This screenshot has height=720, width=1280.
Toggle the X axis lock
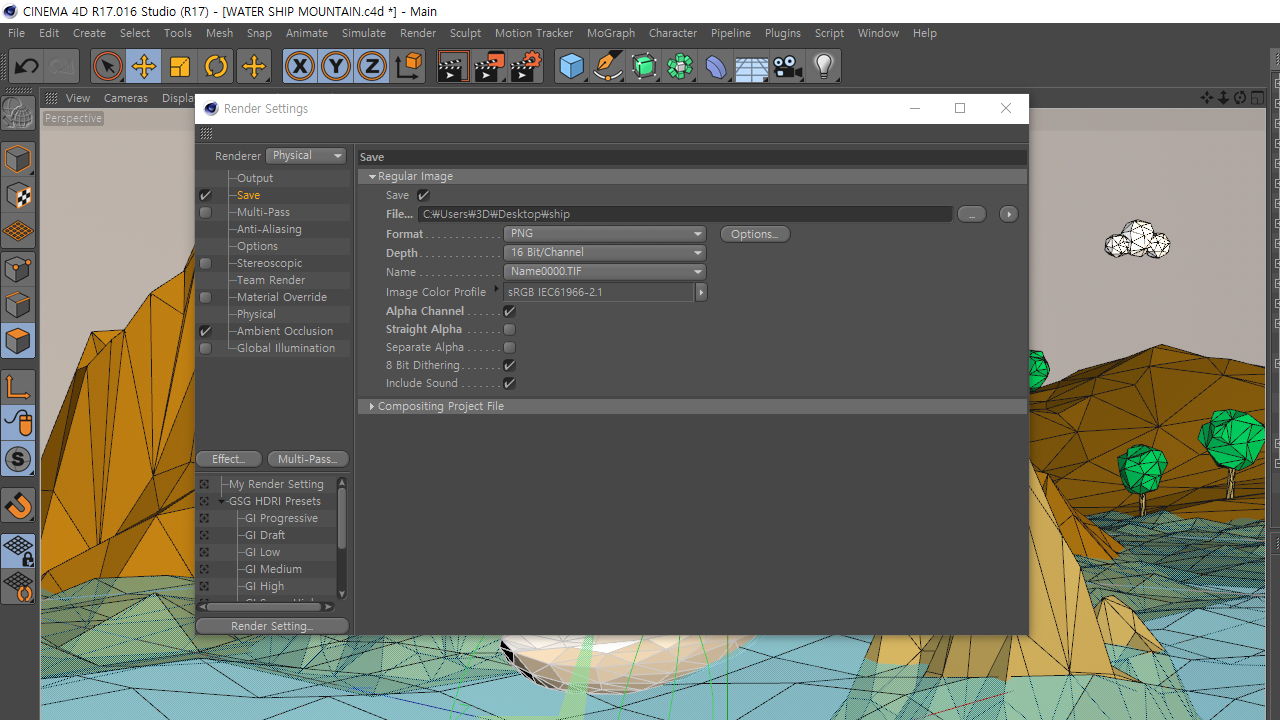tap(299, 67)
